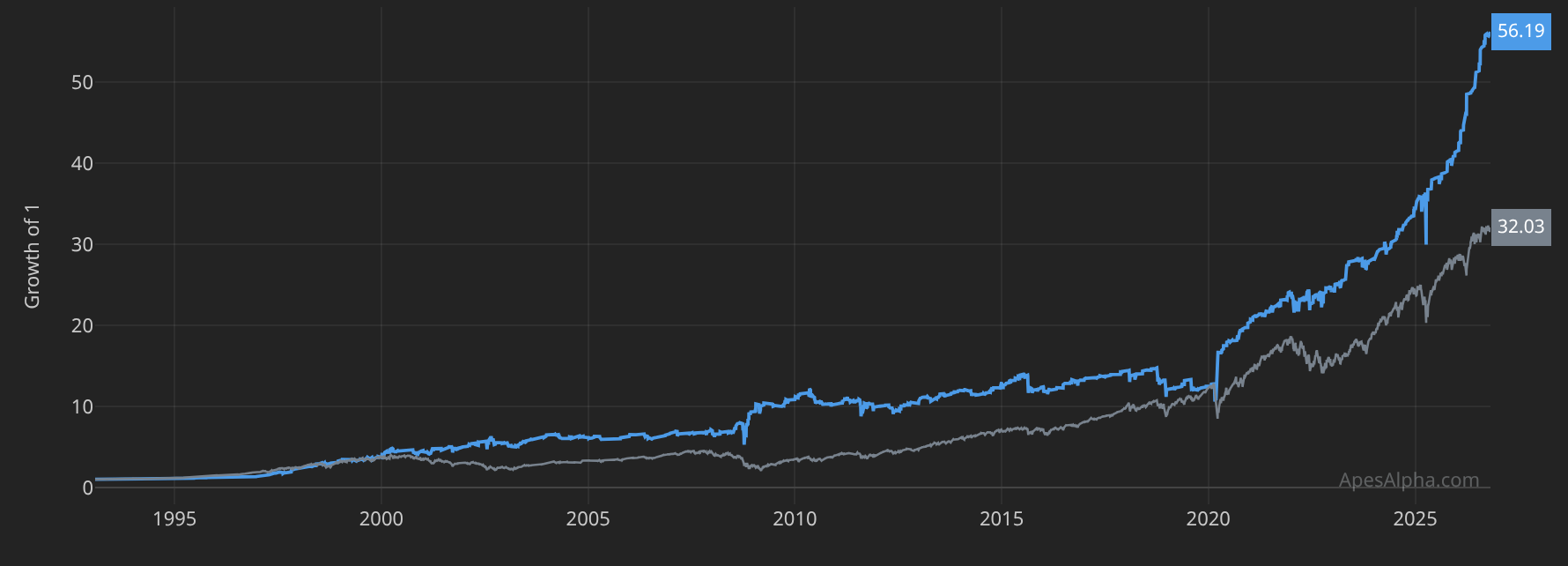Click the 2005 x-axis tick label
This screenshot has width=1568, height=566.
click(588, 519)
